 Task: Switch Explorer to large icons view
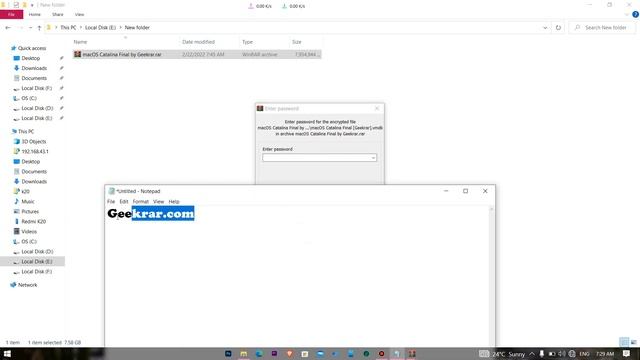pyautogui.click(x=633, y=342)
